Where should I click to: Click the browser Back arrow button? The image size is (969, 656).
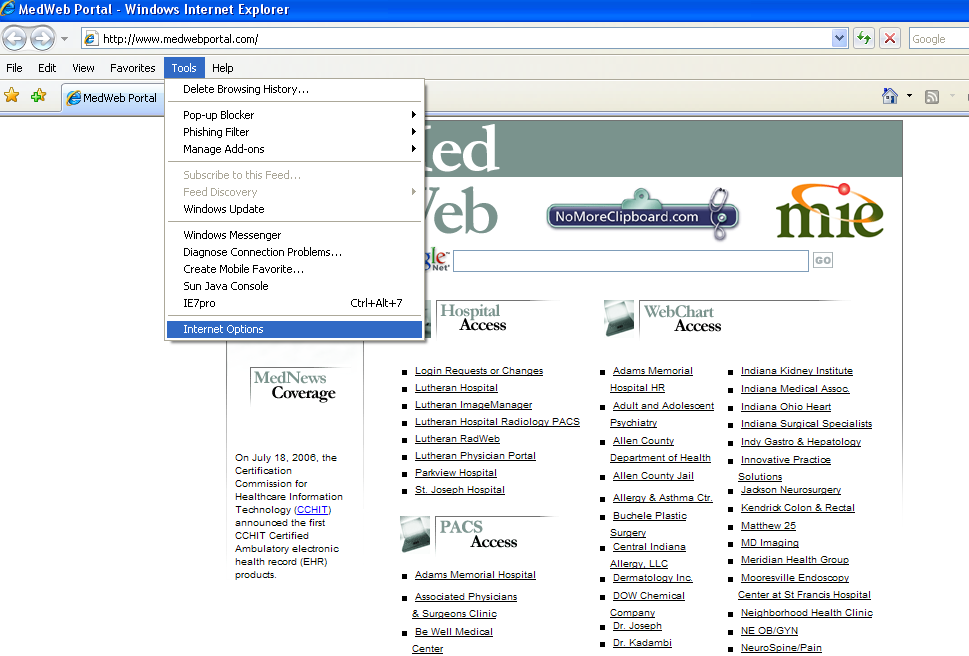tap(14, 39)
